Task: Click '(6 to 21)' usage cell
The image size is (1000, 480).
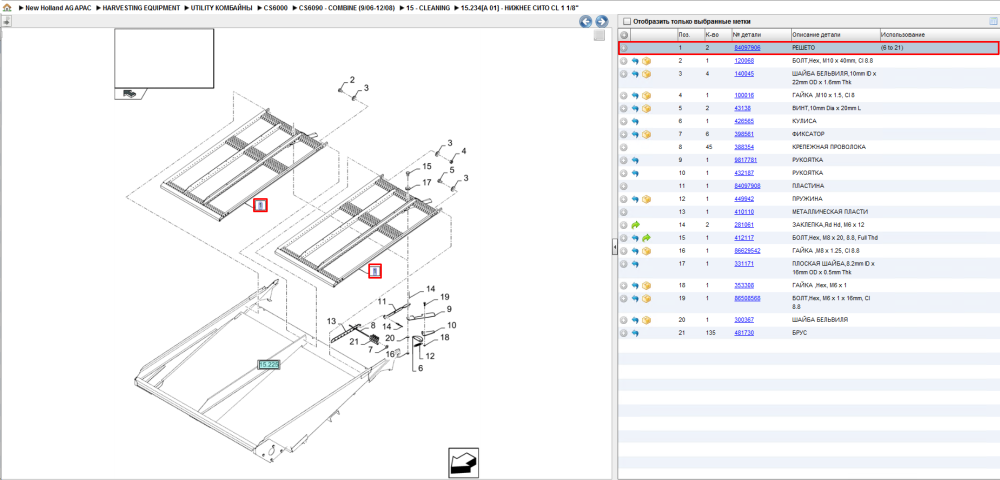Action: 892,48
